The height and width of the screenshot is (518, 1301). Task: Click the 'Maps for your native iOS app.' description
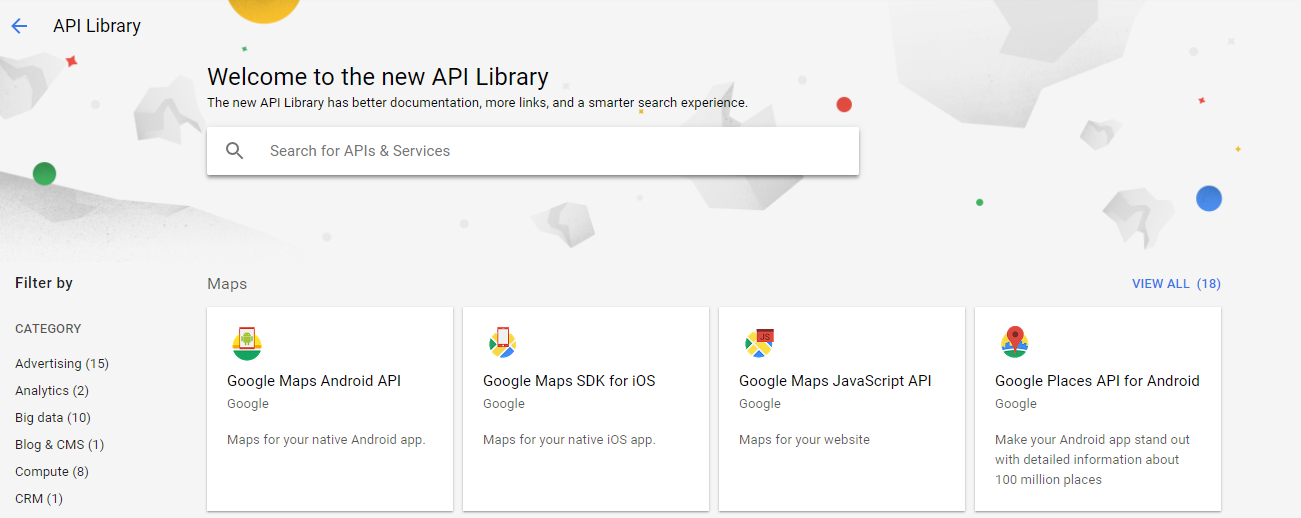[569, 440]
